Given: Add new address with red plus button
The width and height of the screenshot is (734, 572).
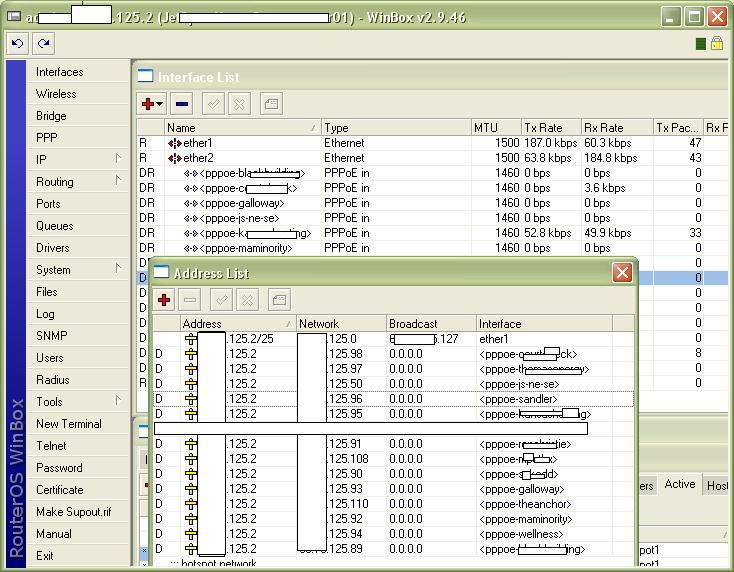Looking at the screenshot, I should [164, 300].
